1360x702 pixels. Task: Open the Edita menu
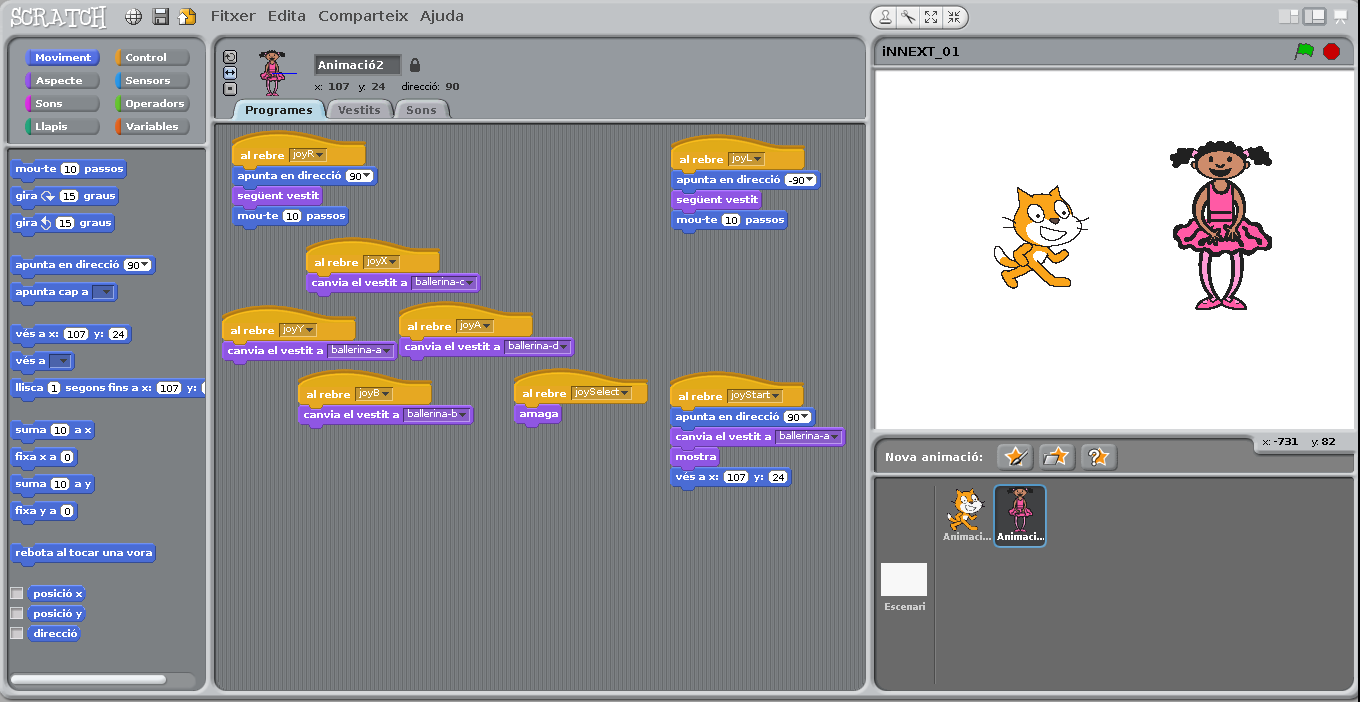[287, 16]
